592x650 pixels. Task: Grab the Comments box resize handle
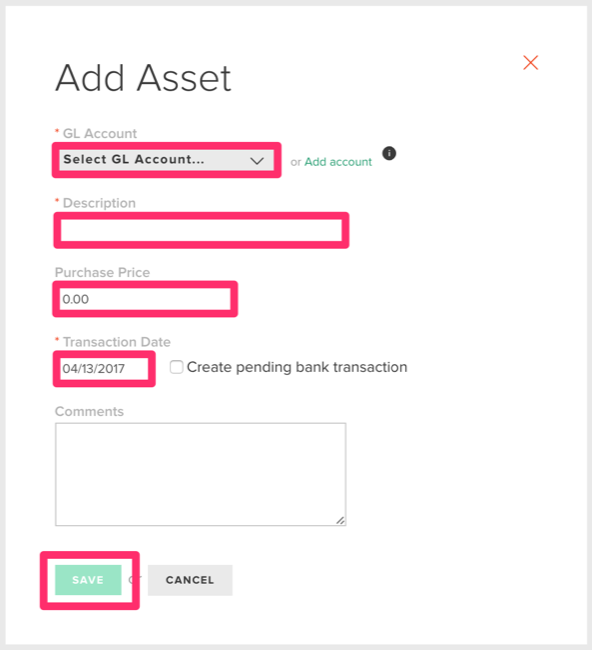tap(340, 520)
